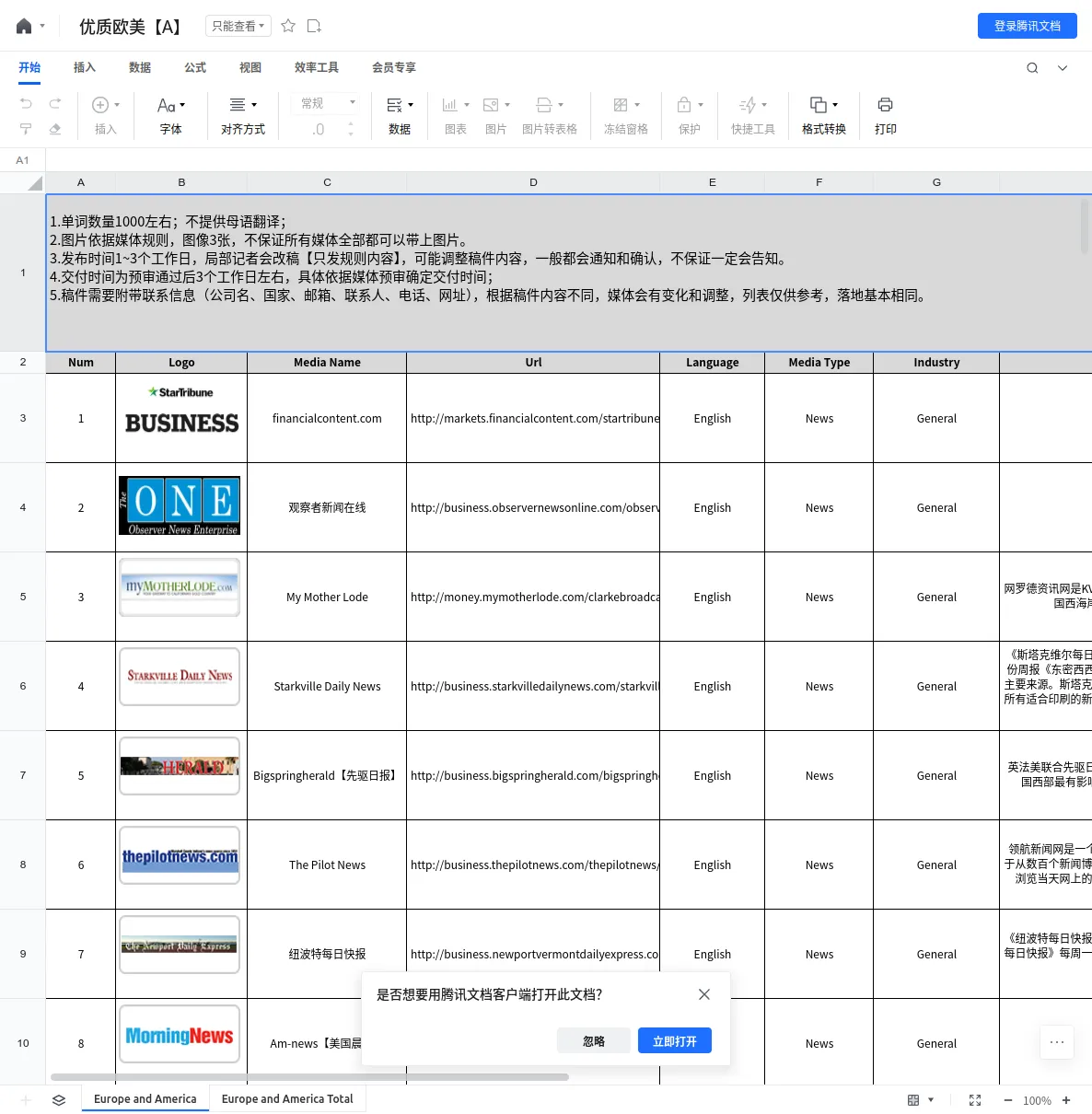This screenshot has height=1114, width=1092.
Task: Click the format conversion icon
Action: point(819,105)
